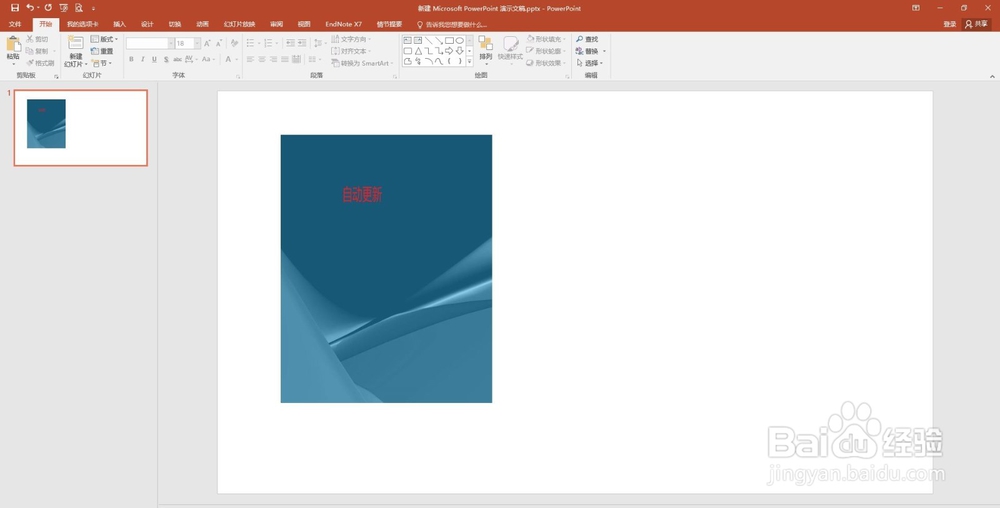Image resolution: width=1000 pixels, height=508 pixels.
Task: Switch to the 设计 tab
Action: click(x=147, y=24)
